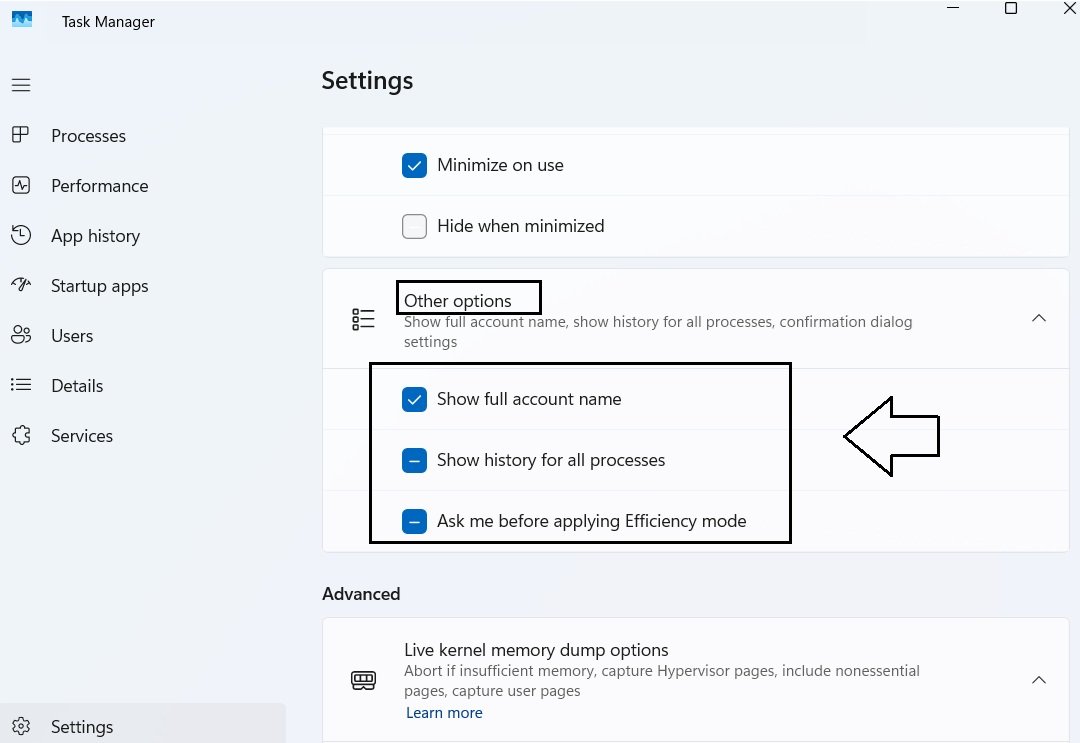Click the Show full account name label
The image size is (1080, 743).
529,399
